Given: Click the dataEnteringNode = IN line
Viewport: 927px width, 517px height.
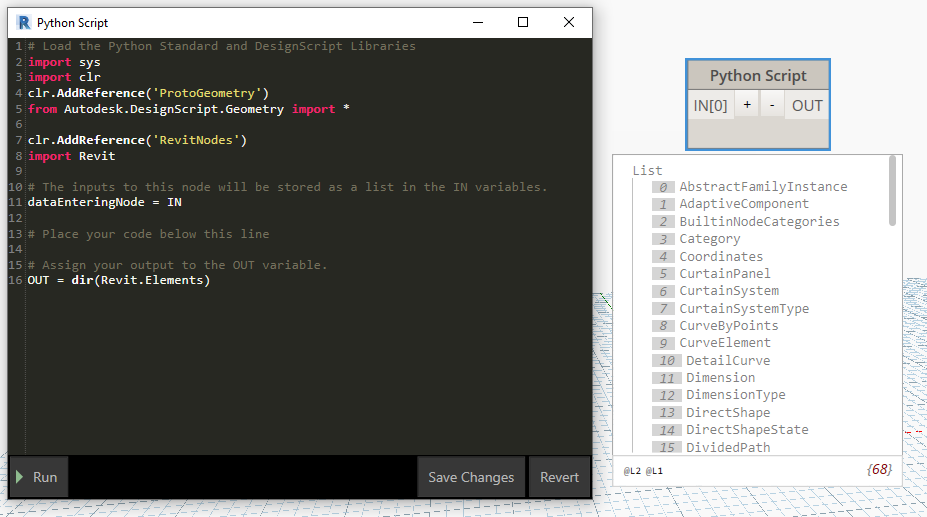Looking at the screenshot, I should click(105, 202).
